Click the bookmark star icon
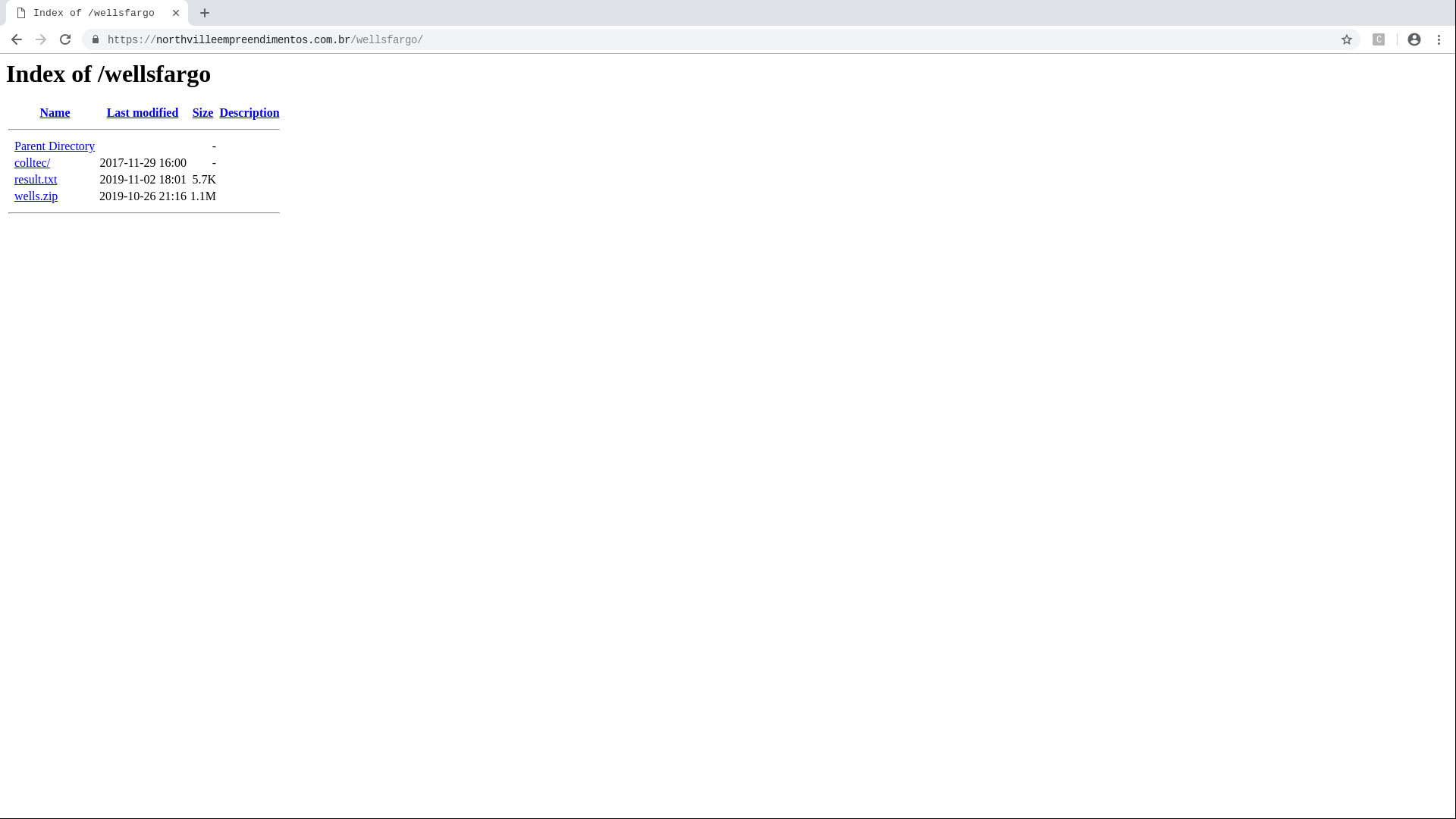This screenshot has height=819, width=1456. click(x=1346, y=39)
